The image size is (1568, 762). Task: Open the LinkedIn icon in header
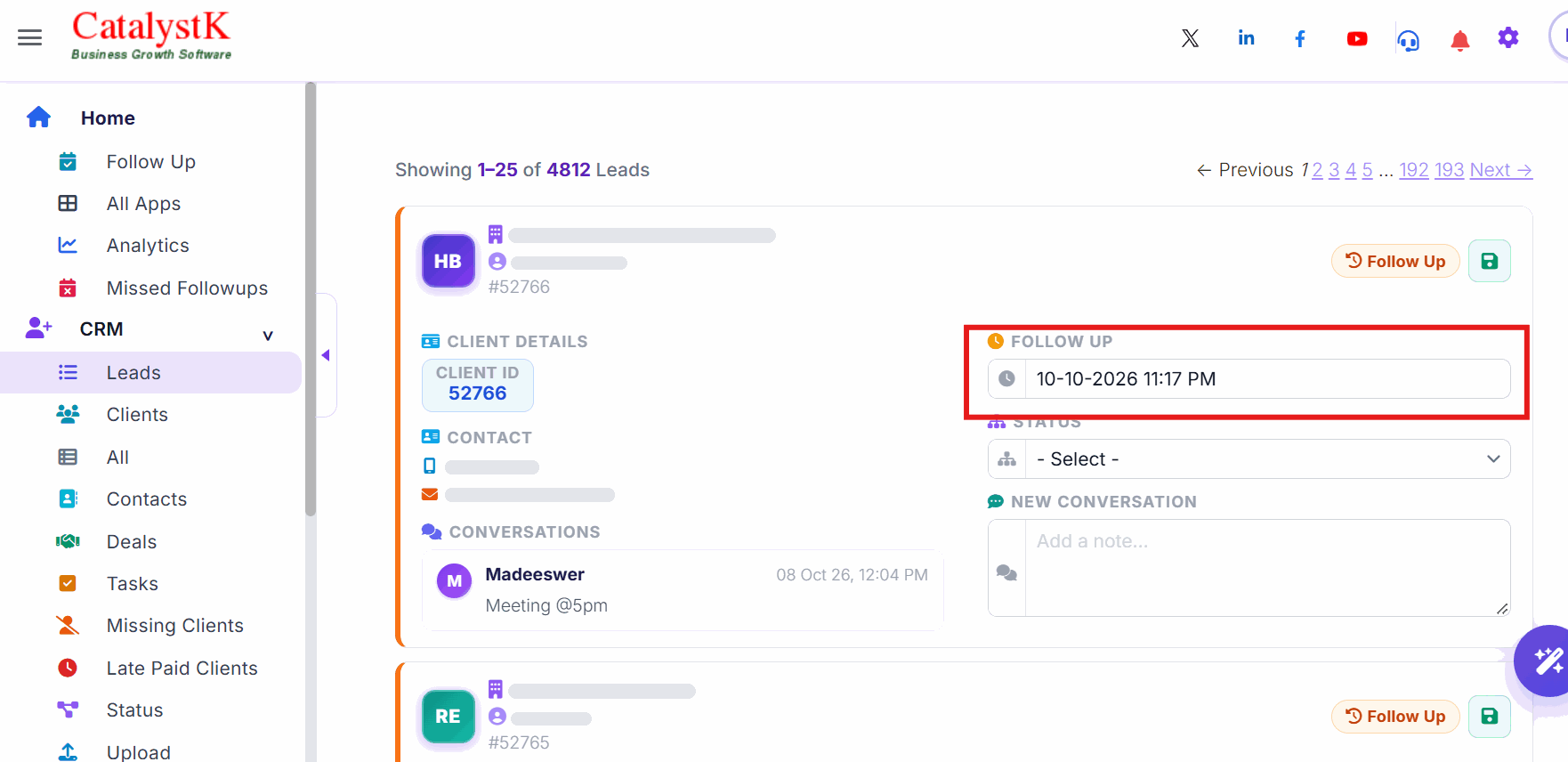click(x=1246, y=38)
